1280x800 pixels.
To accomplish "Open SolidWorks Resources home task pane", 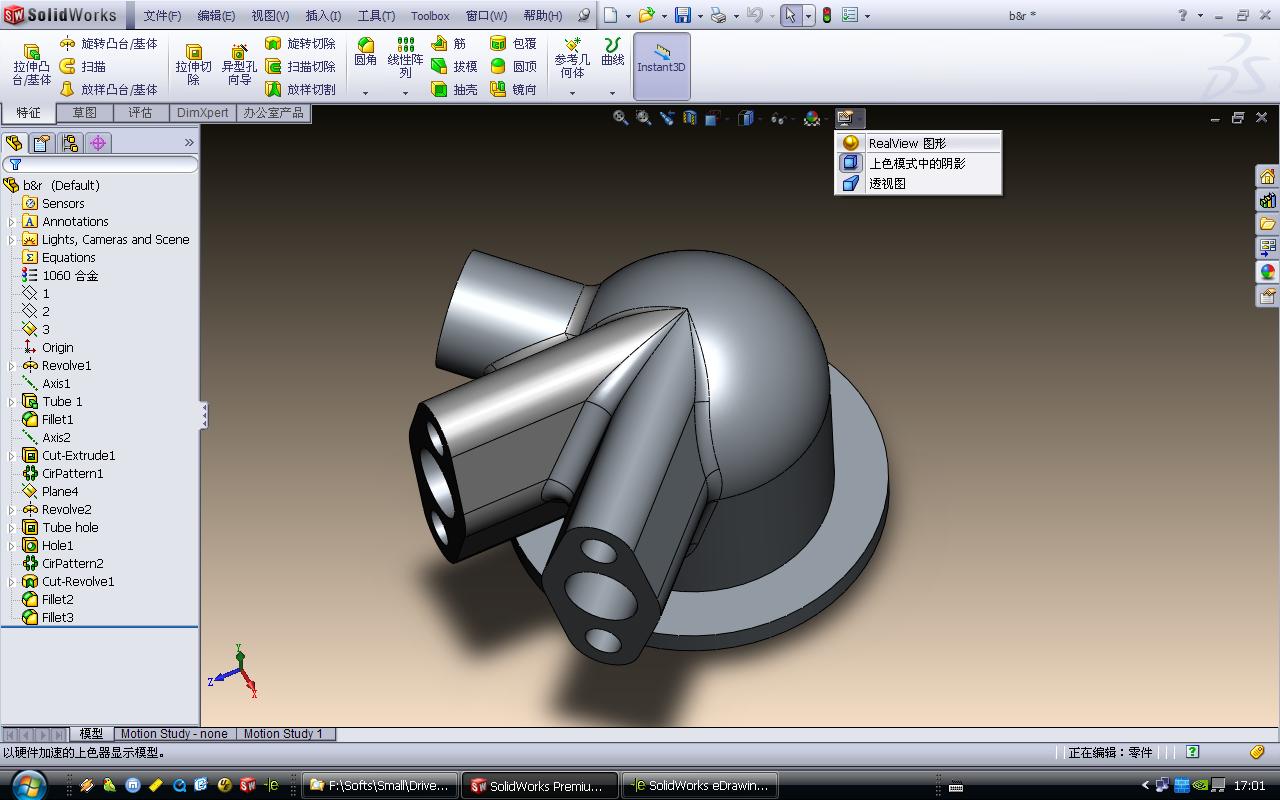I will (x=1267, y=176).
